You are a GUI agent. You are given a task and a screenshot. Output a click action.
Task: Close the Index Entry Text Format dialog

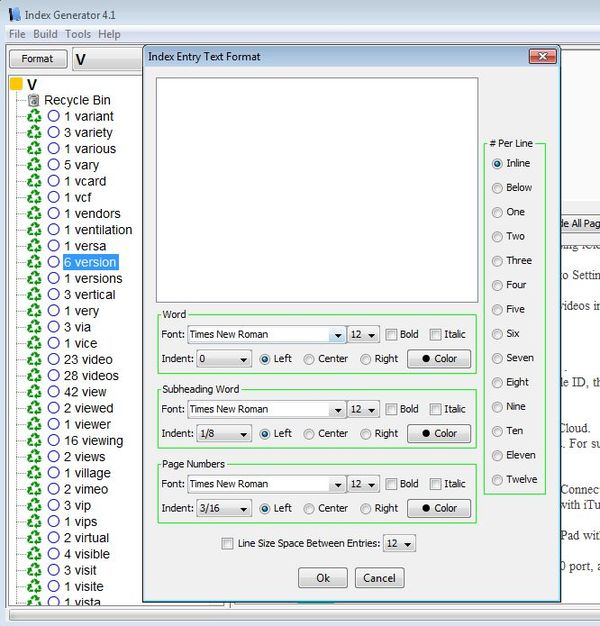(542, 56)
